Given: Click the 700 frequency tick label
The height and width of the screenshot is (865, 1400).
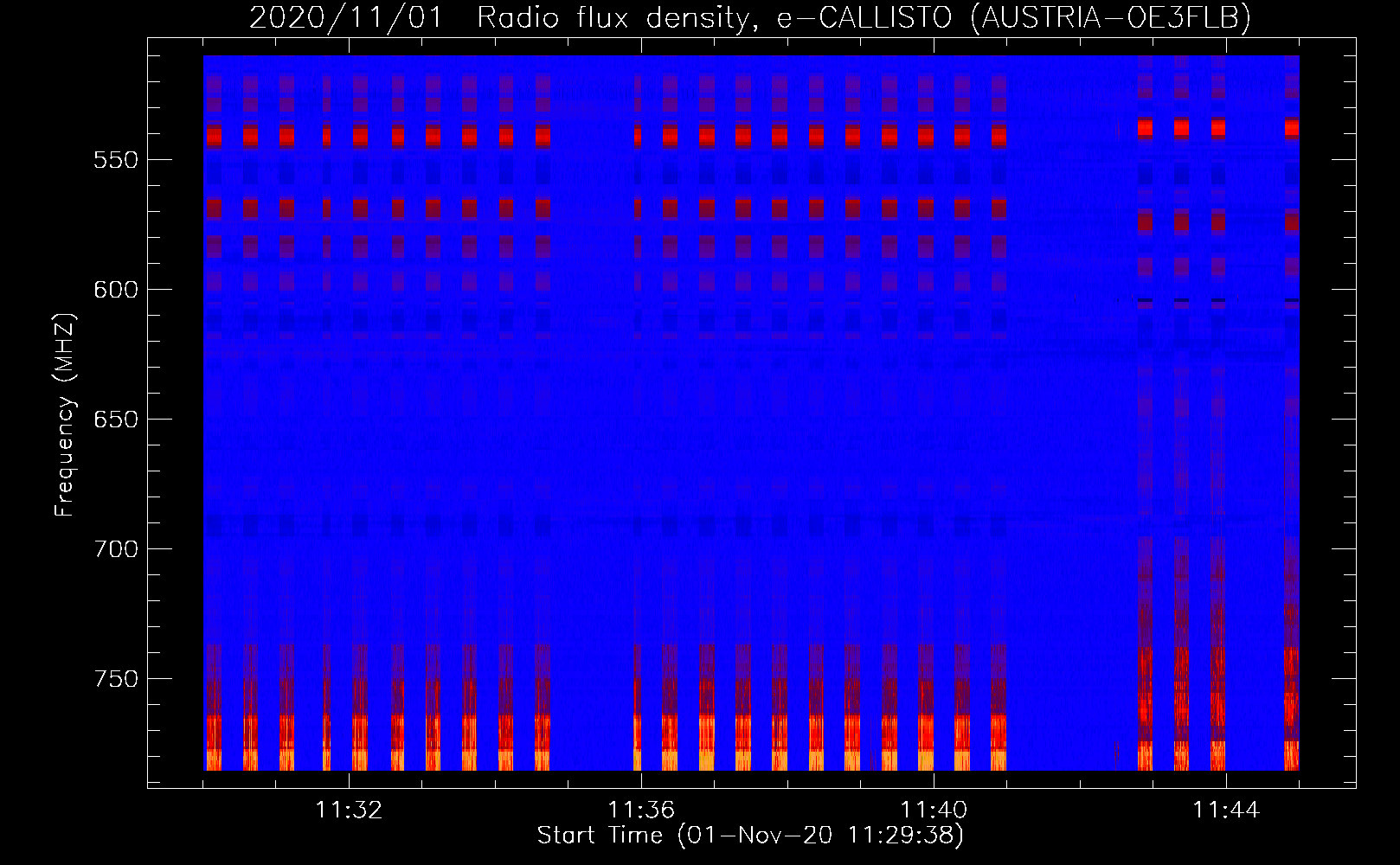Looking at the screenshot, I should point(116,550).
